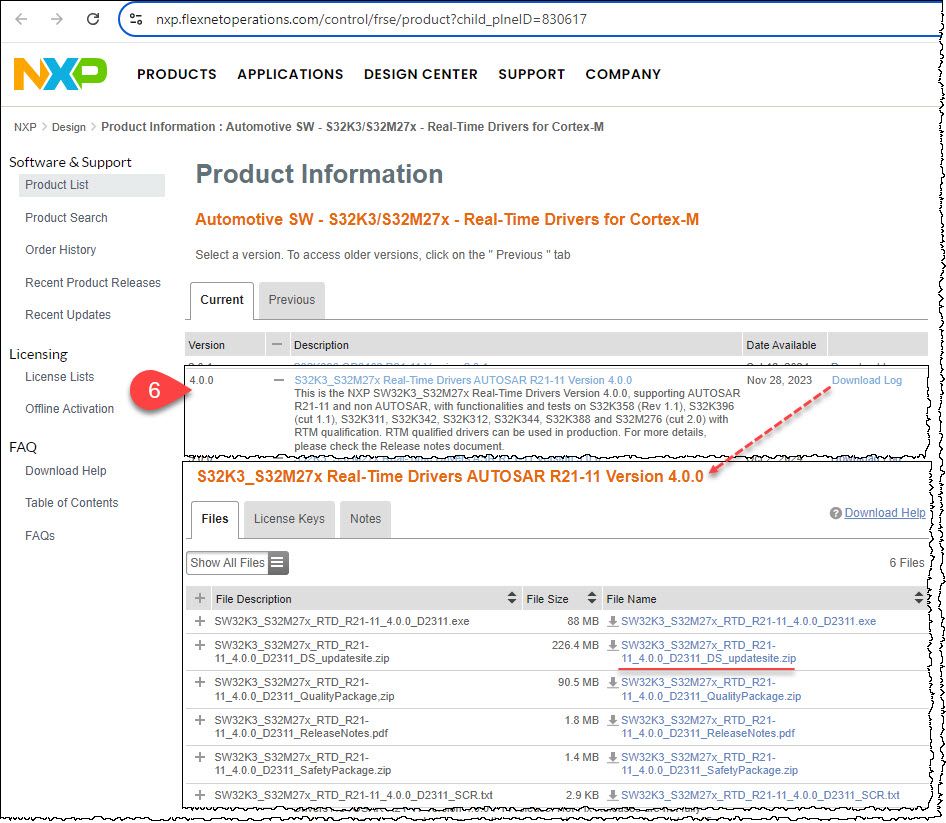Open the Real-Time Drivers Version 4.0.0 link
Viewport: 946px width, 823px height.
click(x=463, y=380)
